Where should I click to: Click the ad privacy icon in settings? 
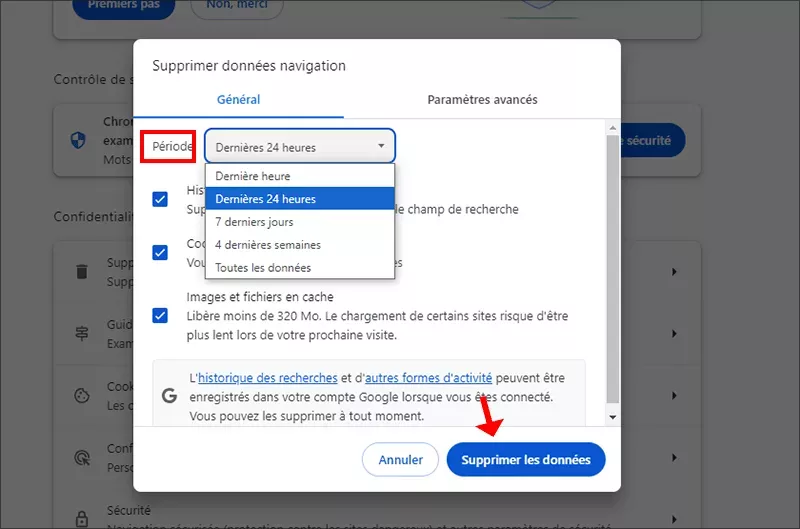(82, 458)
